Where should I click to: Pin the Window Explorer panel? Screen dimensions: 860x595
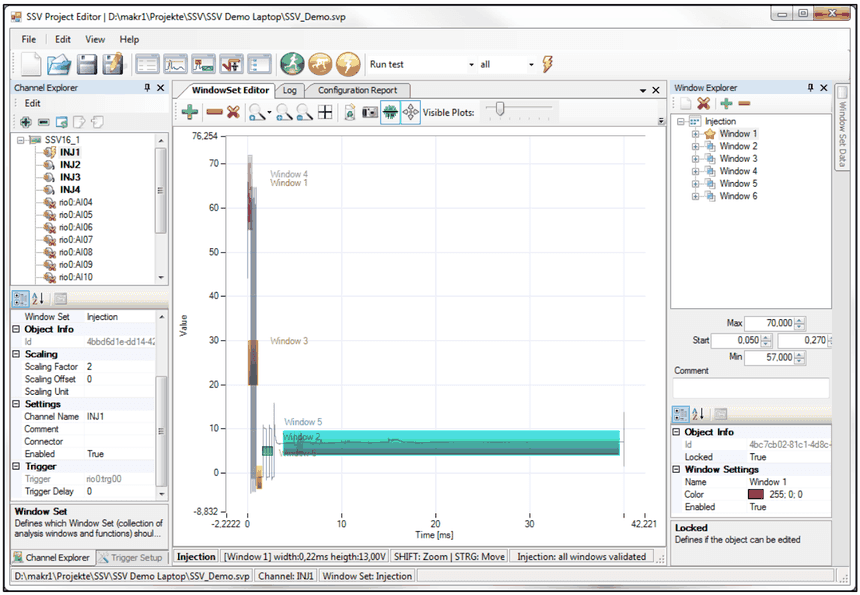(x=811, y=88)
